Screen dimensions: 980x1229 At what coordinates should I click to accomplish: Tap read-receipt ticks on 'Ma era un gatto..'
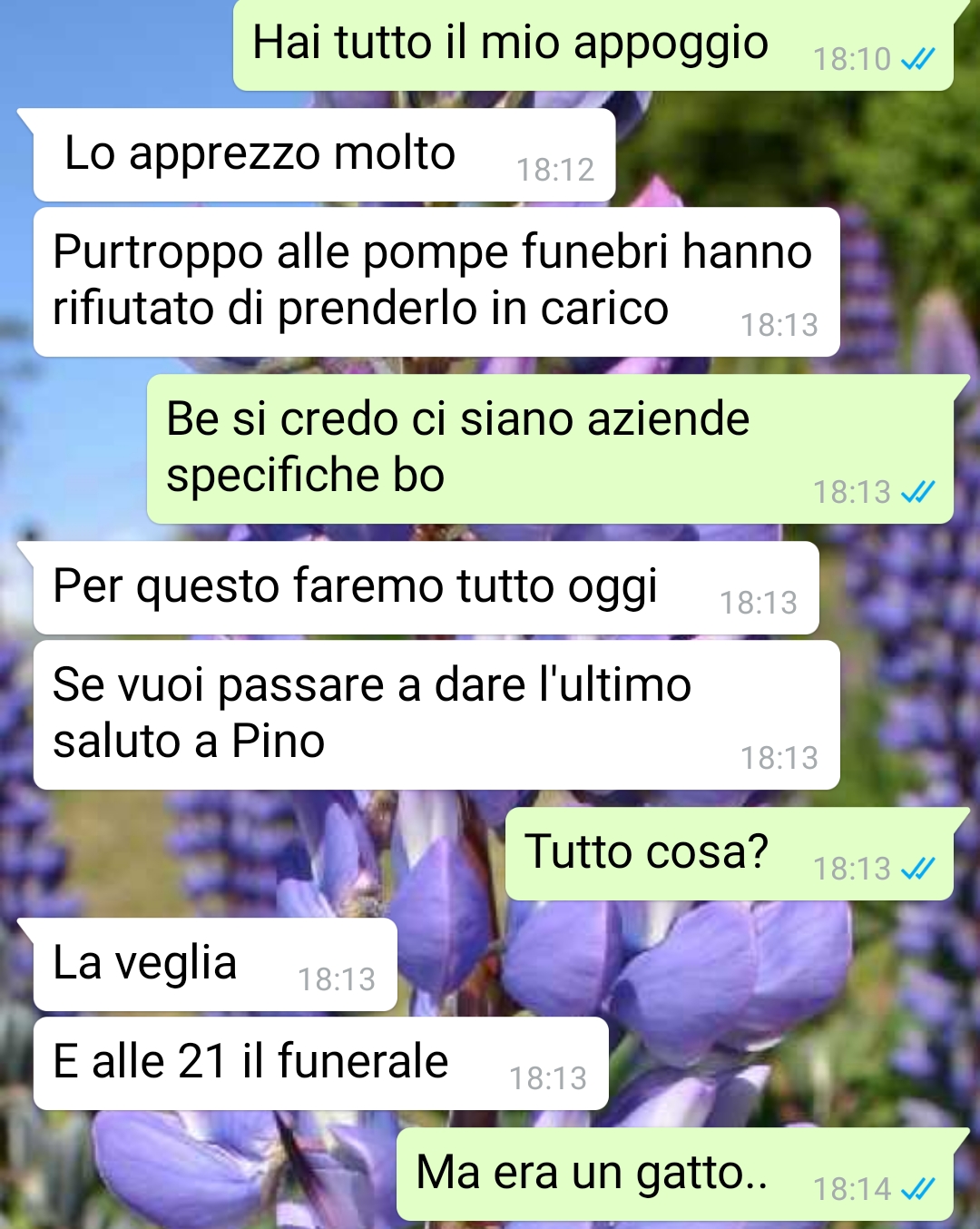tap(917, 1188)
